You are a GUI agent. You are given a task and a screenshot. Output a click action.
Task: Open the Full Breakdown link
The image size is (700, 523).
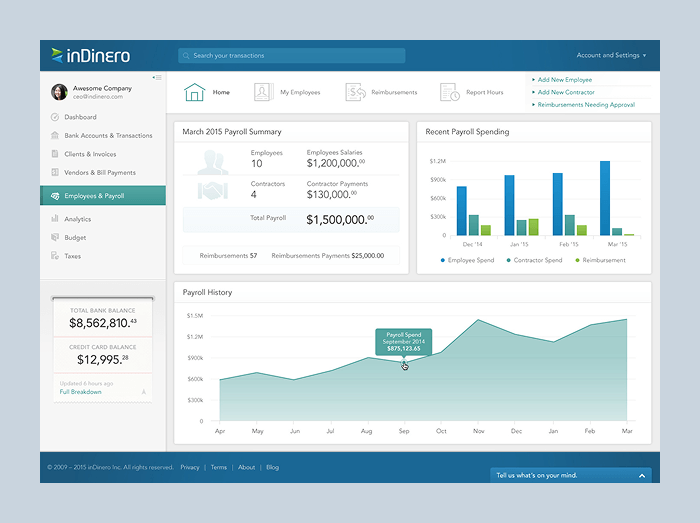pyautogui.click(x=80, y=392)
